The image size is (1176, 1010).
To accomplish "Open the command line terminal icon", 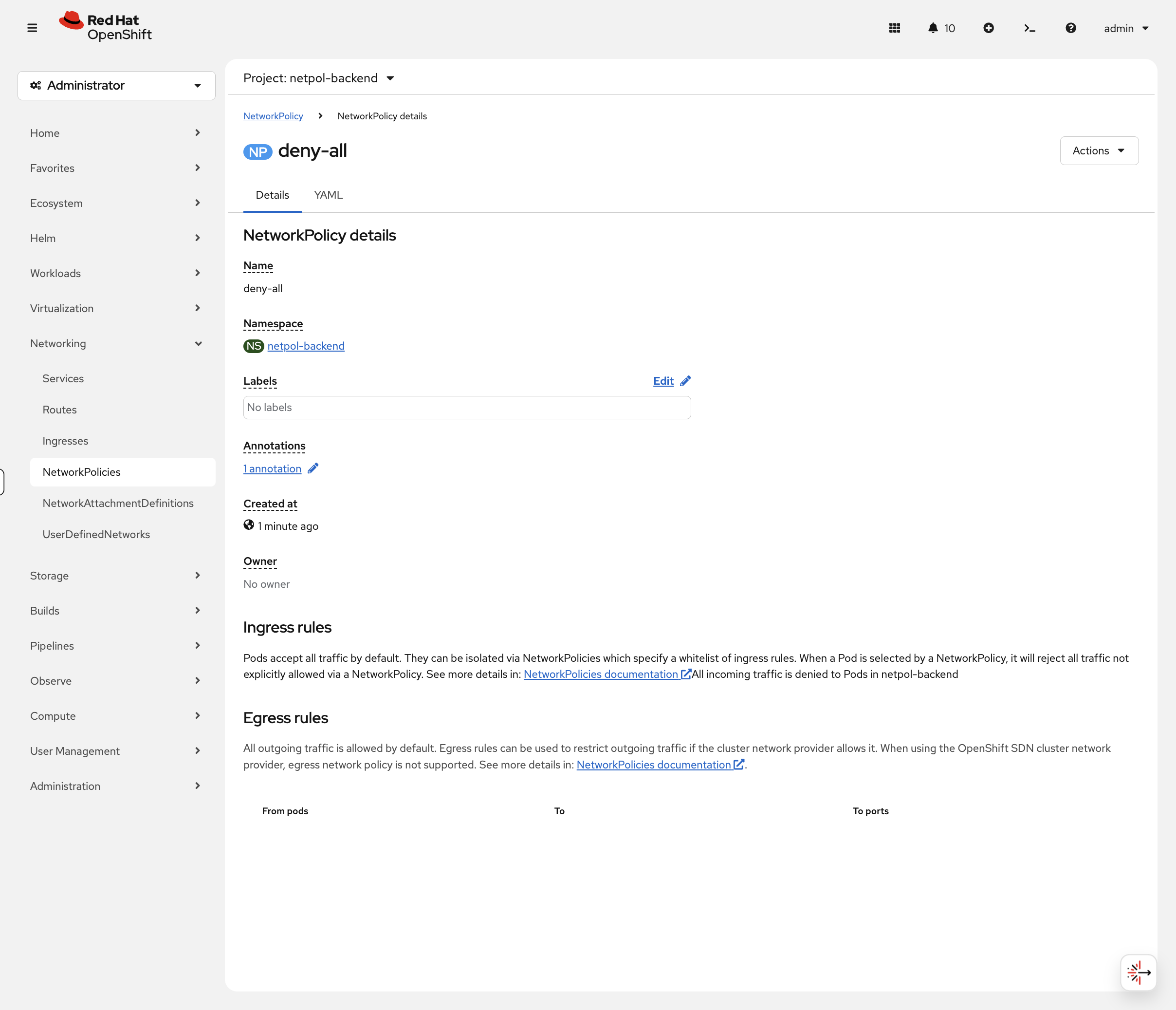I will pyautogui.click(x=1029, y=28).
